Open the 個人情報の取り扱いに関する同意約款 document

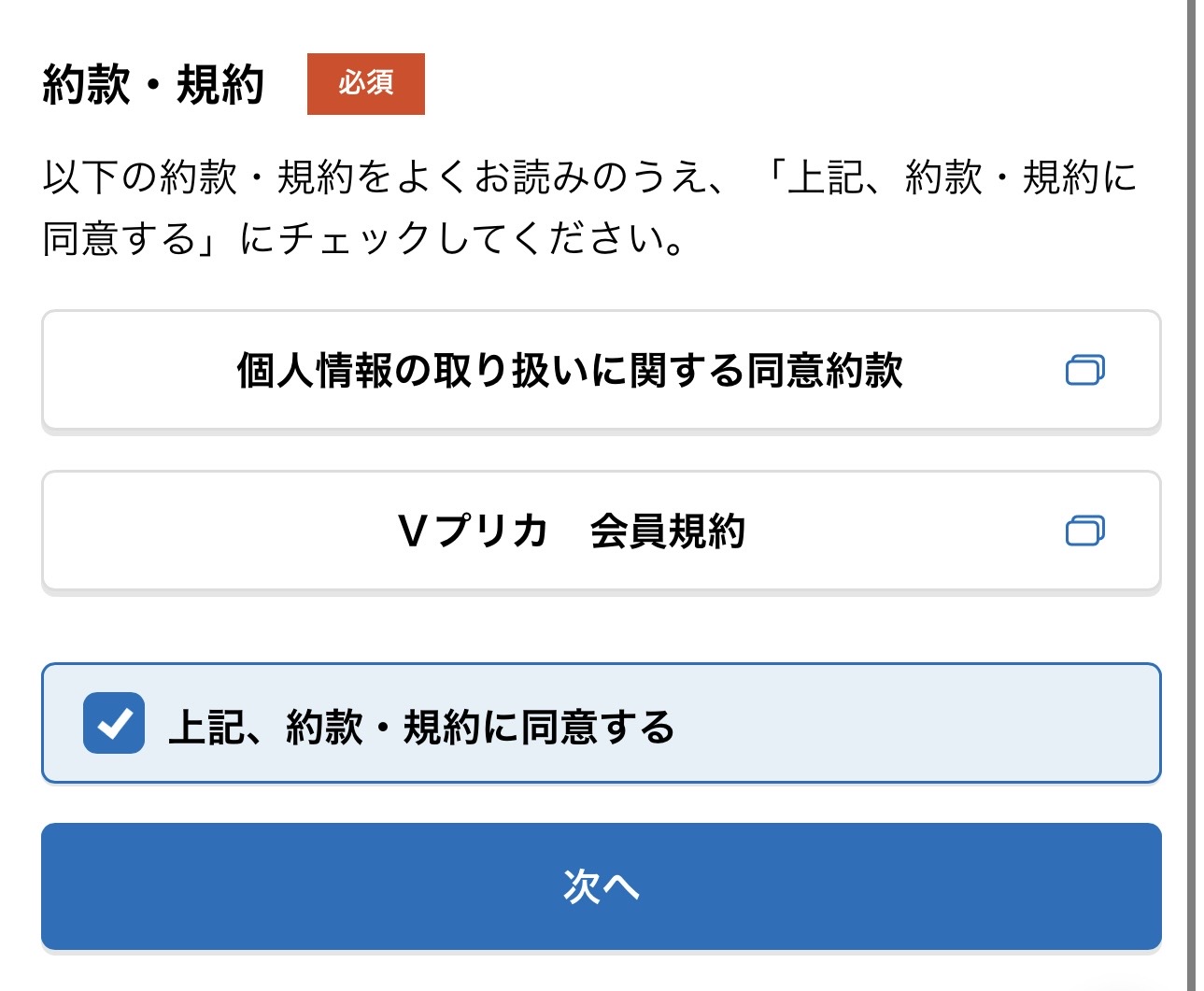[x=569, y=371]
